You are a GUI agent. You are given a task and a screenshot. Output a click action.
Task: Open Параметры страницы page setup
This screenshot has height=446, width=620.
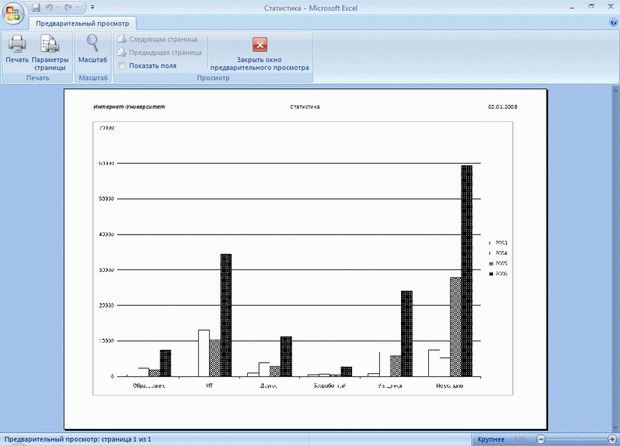[50, 50]
